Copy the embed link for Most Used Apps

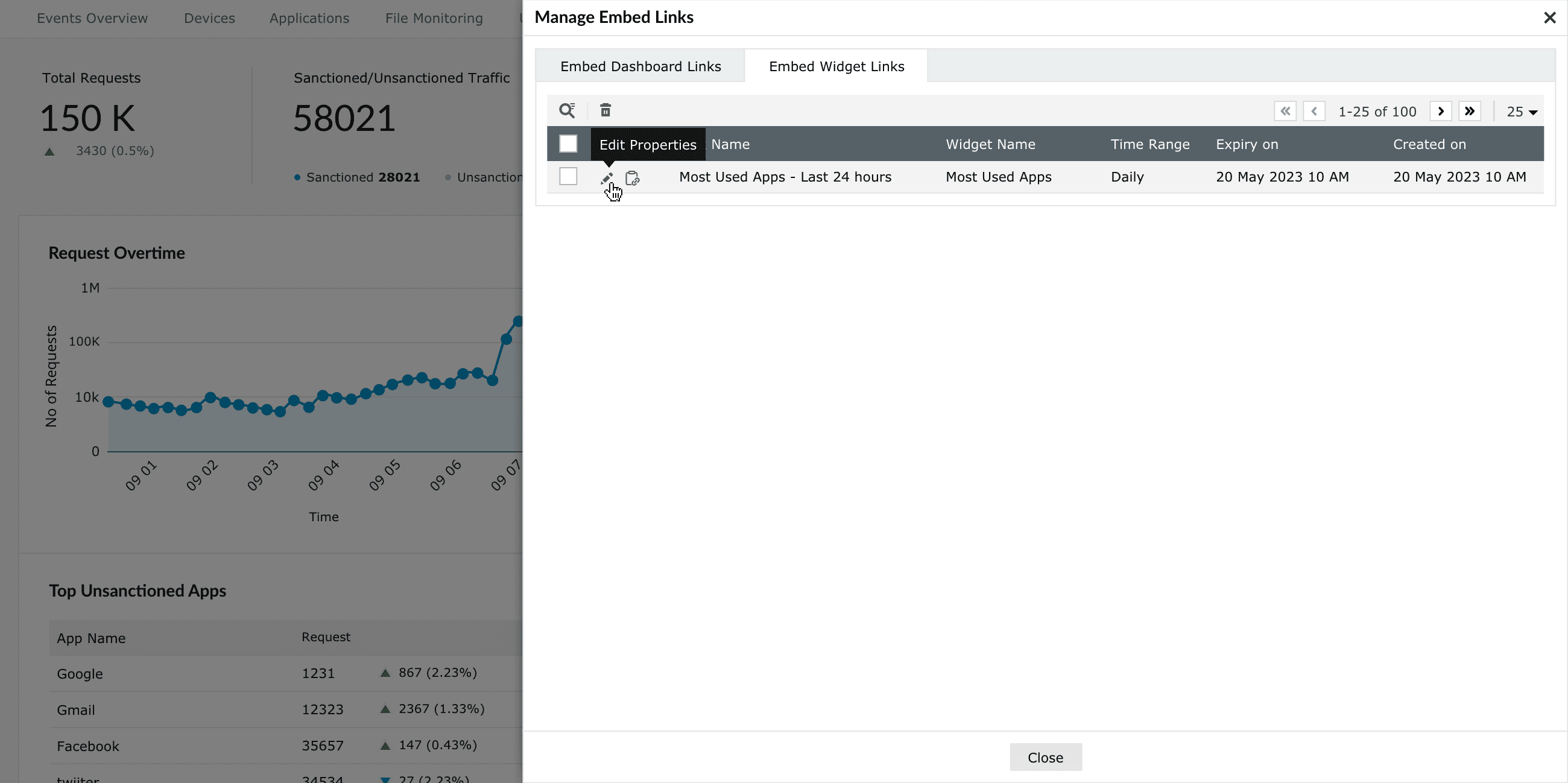point(633,178)
